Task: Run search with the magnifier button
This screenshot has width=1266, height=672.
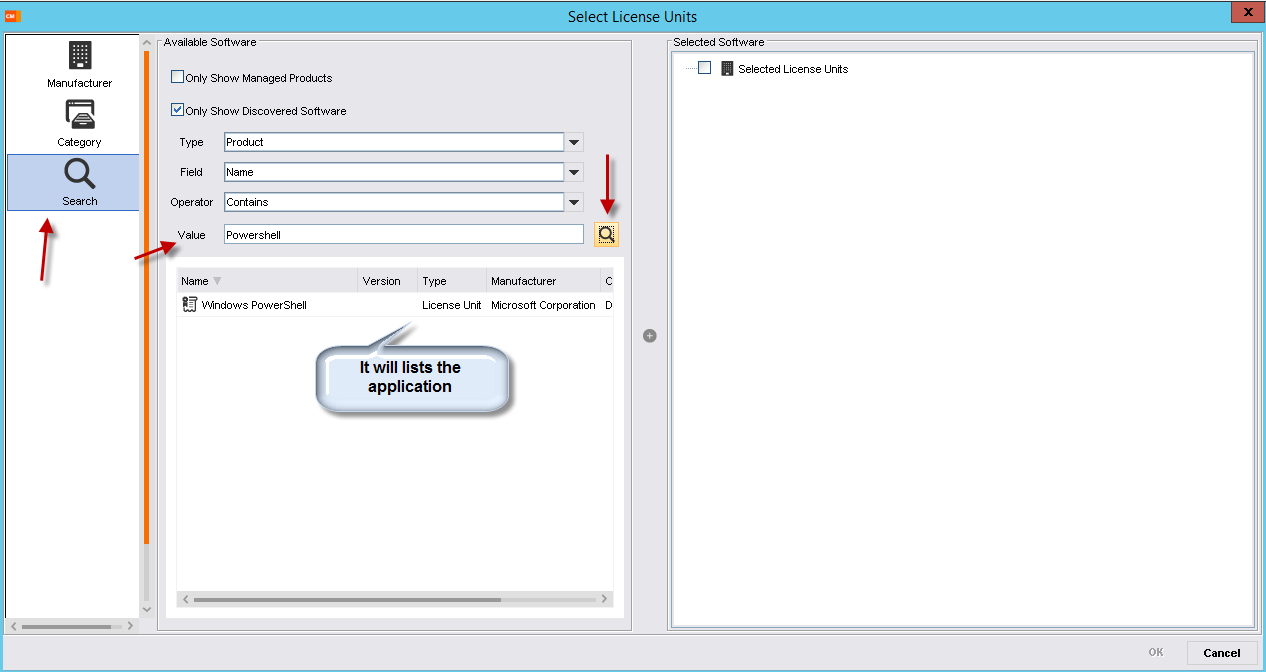Action: pyautogui.click(x=606, y=235)
